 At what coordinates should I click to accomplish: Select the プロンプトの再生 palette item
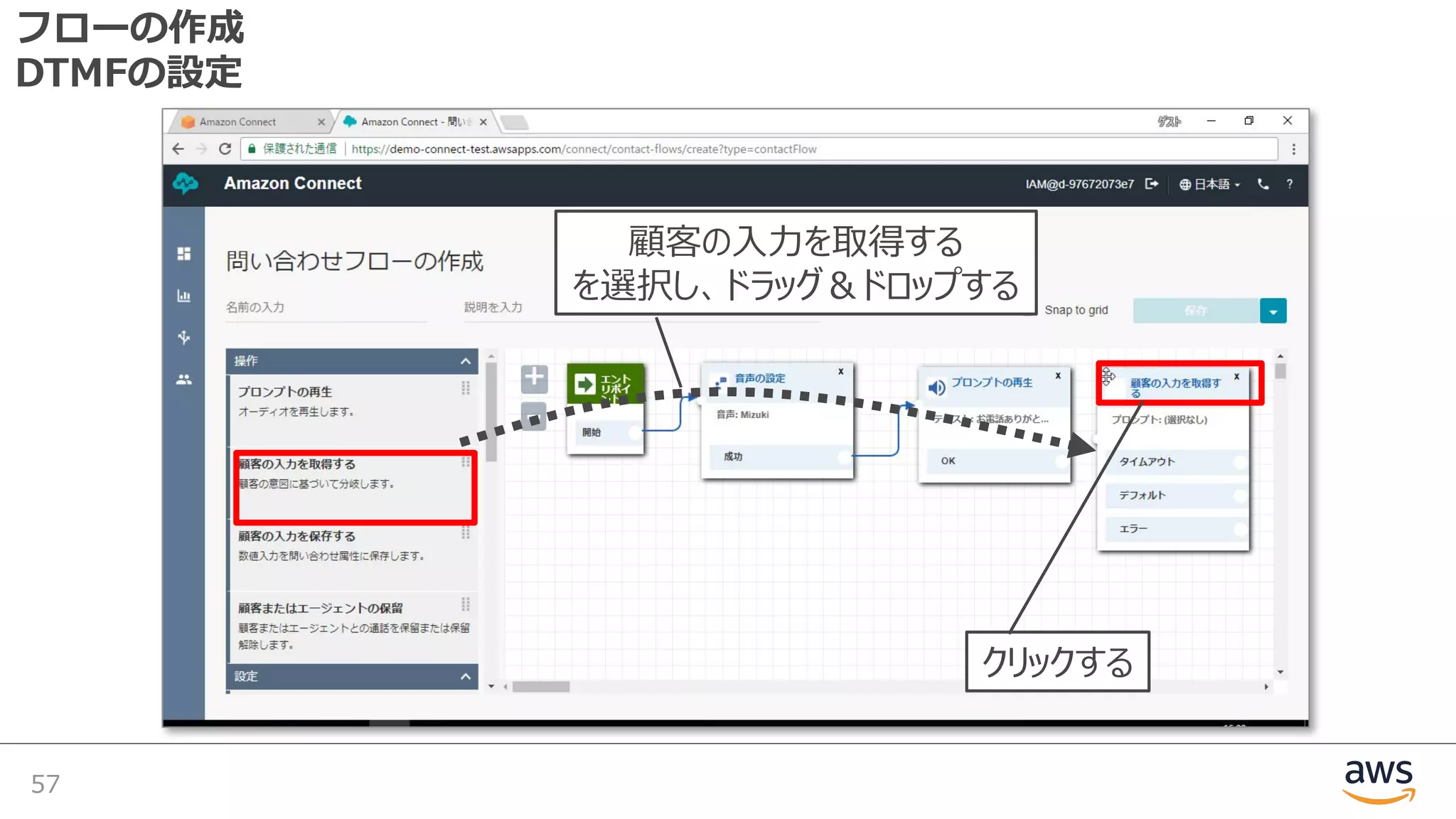353,409
